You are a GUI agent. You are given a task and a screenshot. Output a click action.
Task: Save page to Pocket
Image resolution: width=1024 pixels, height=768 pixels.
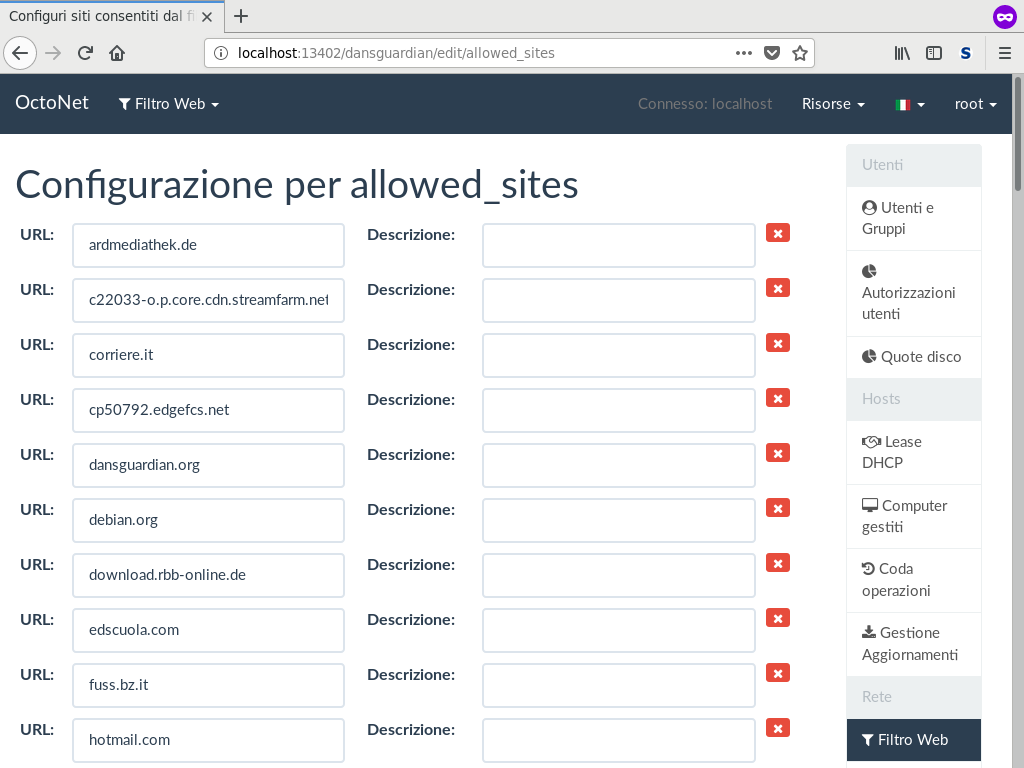pos(772,53)
